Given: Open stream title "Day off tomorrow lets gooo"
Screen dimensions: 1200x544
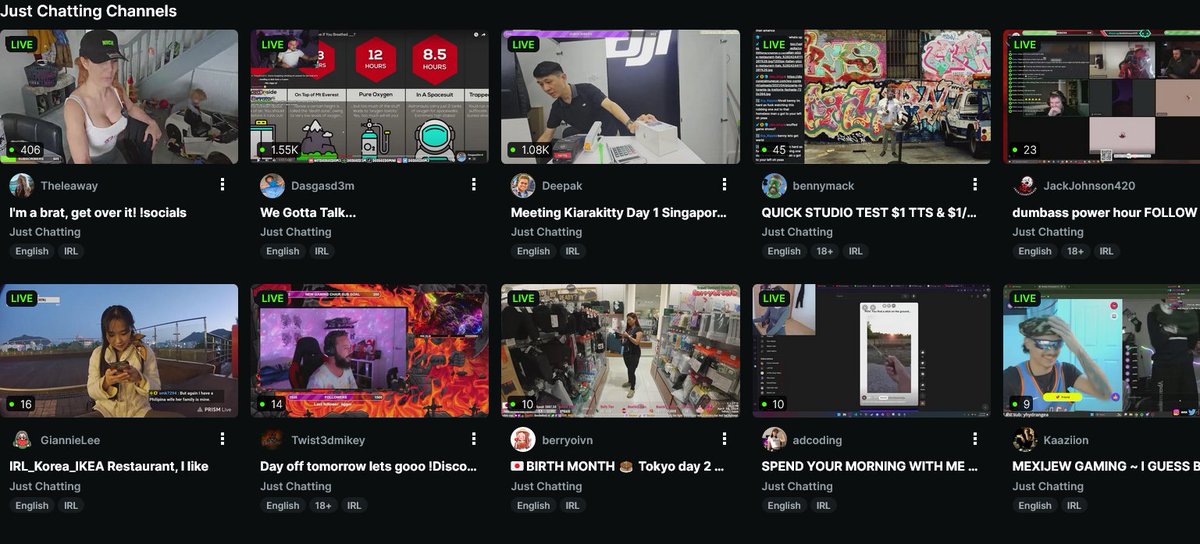Looking at the screenshot, I should point(368,467).
